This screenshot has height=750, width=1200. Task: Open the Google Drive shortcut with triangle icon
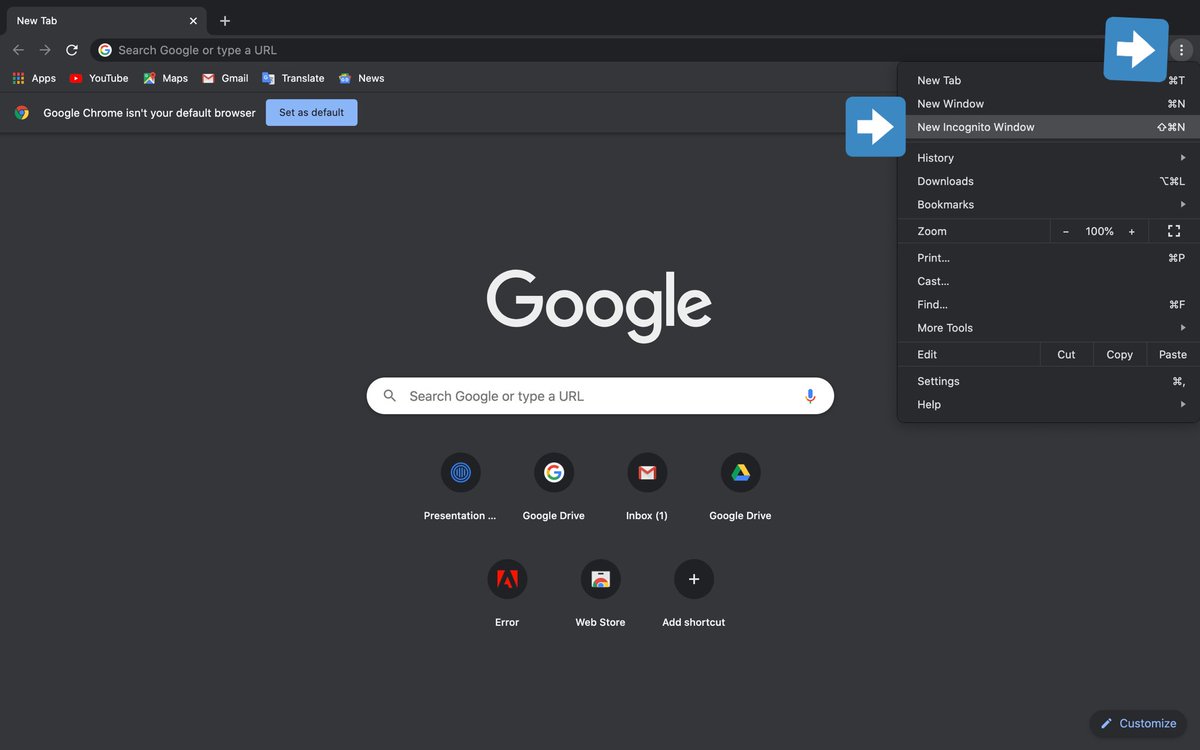click(740, 487)
